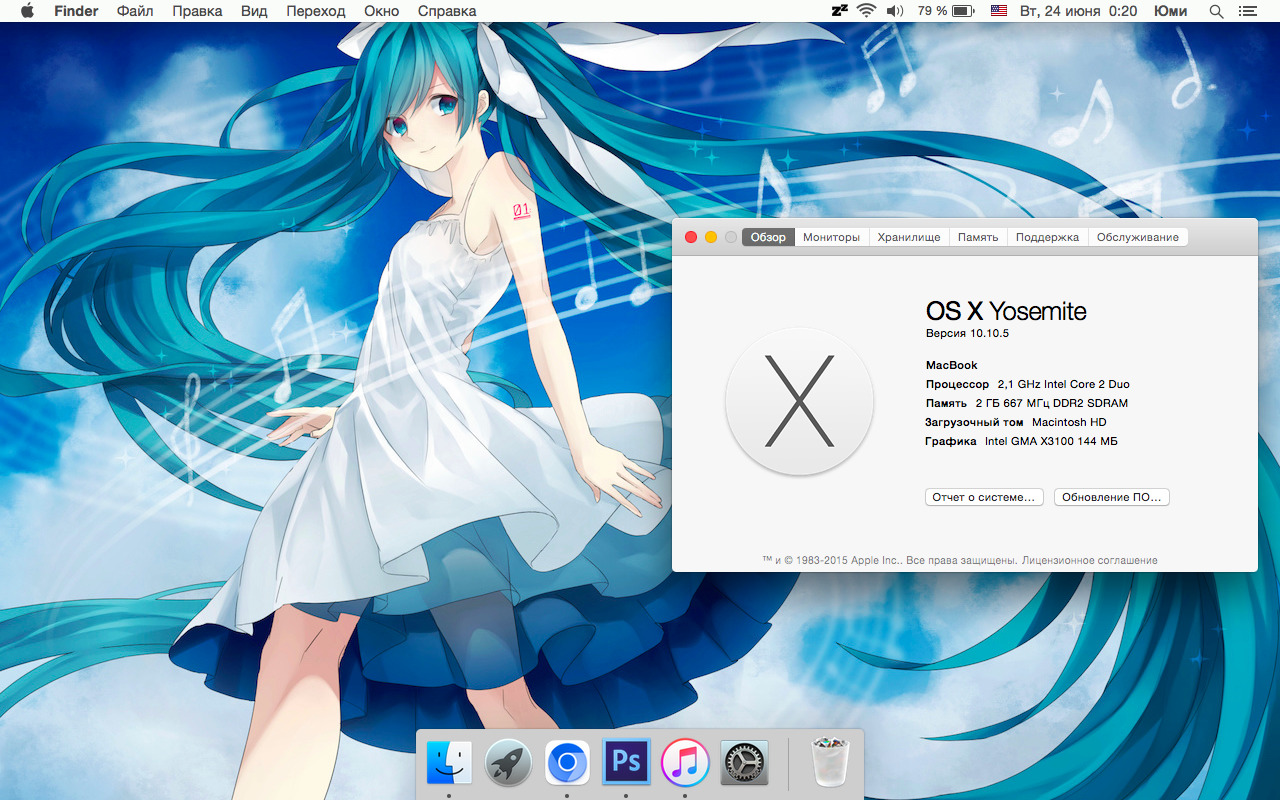Open the Файл menu
1280x800 pixels.
[135, 11]
